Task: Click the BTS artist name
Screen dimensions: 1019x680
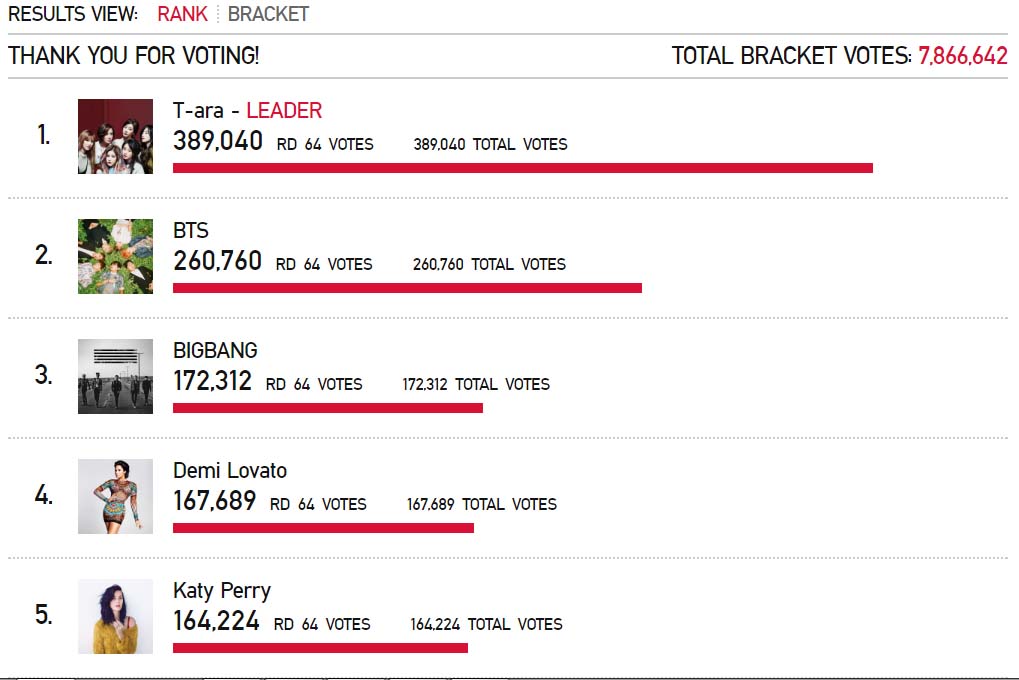Action: click(x=191, y=231)
